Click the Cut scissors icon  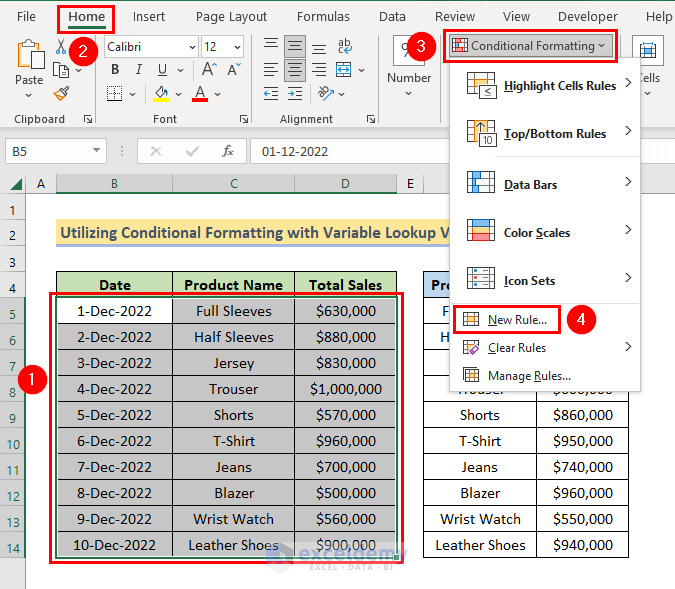61,46
